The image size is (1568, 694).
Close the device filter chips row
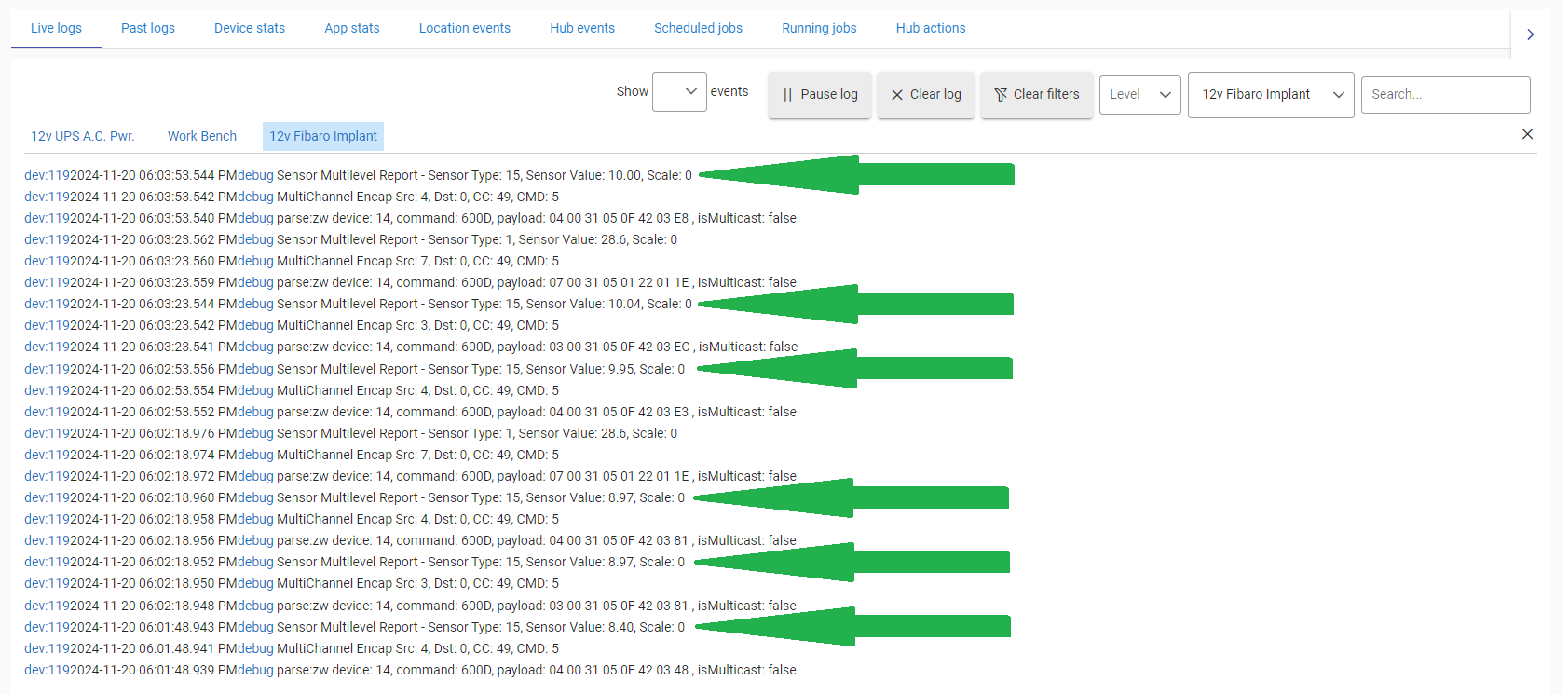[1527, 134]
